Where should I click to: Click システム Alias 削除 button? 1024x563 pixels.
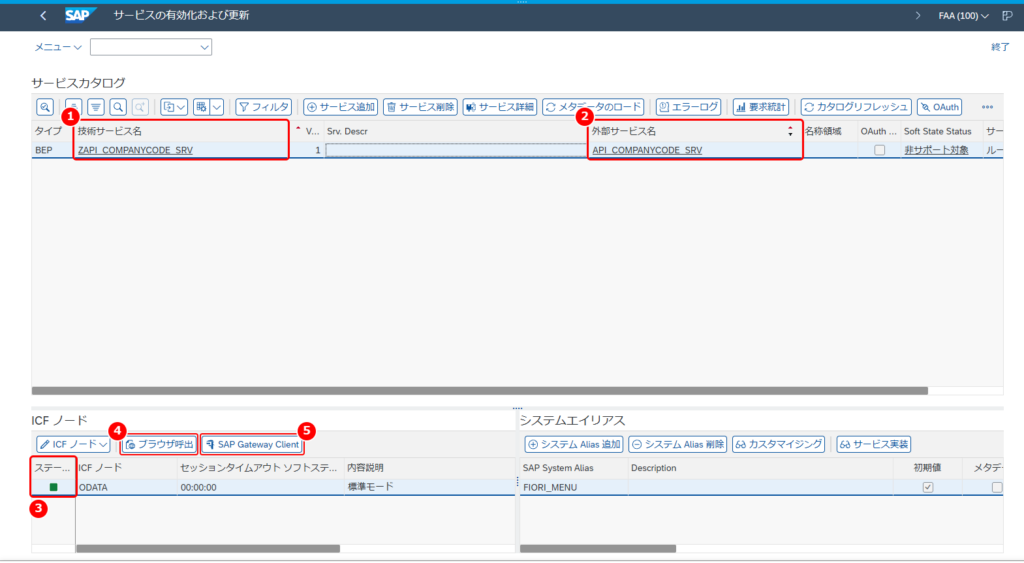pyautogui.click(x=678, y=445)
